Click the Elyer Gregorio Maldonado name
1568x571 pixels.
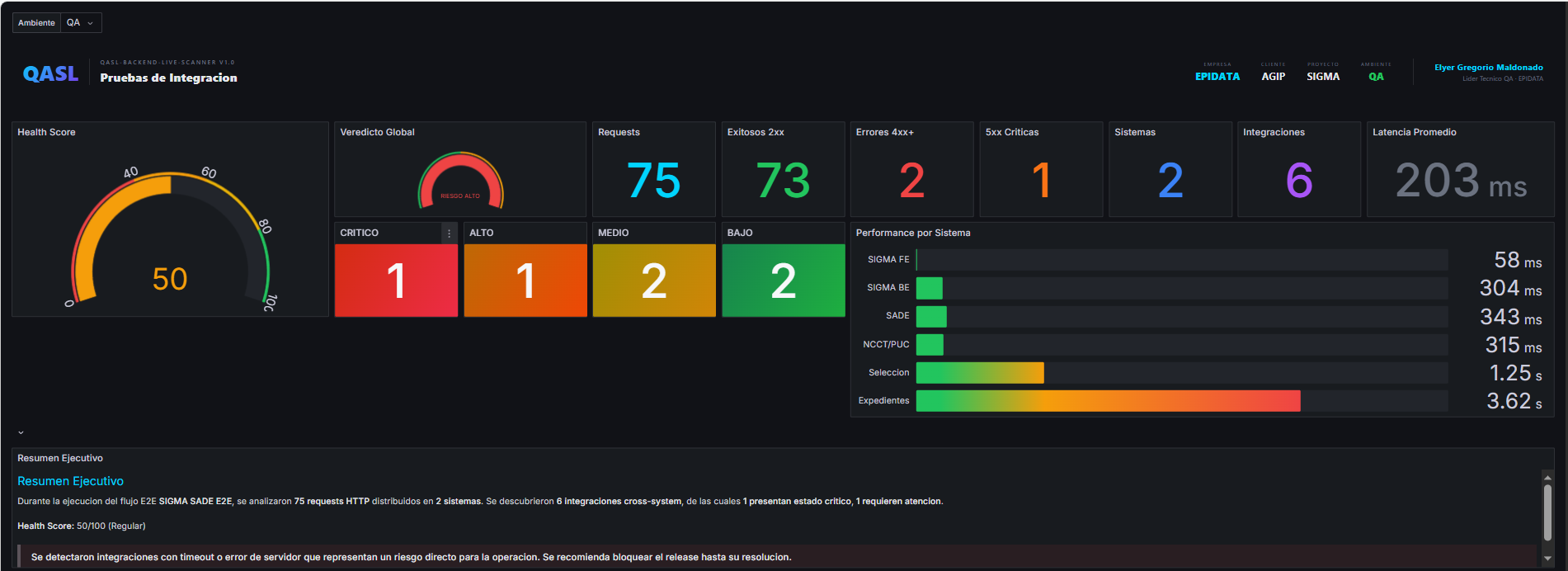pos(1489,68)
